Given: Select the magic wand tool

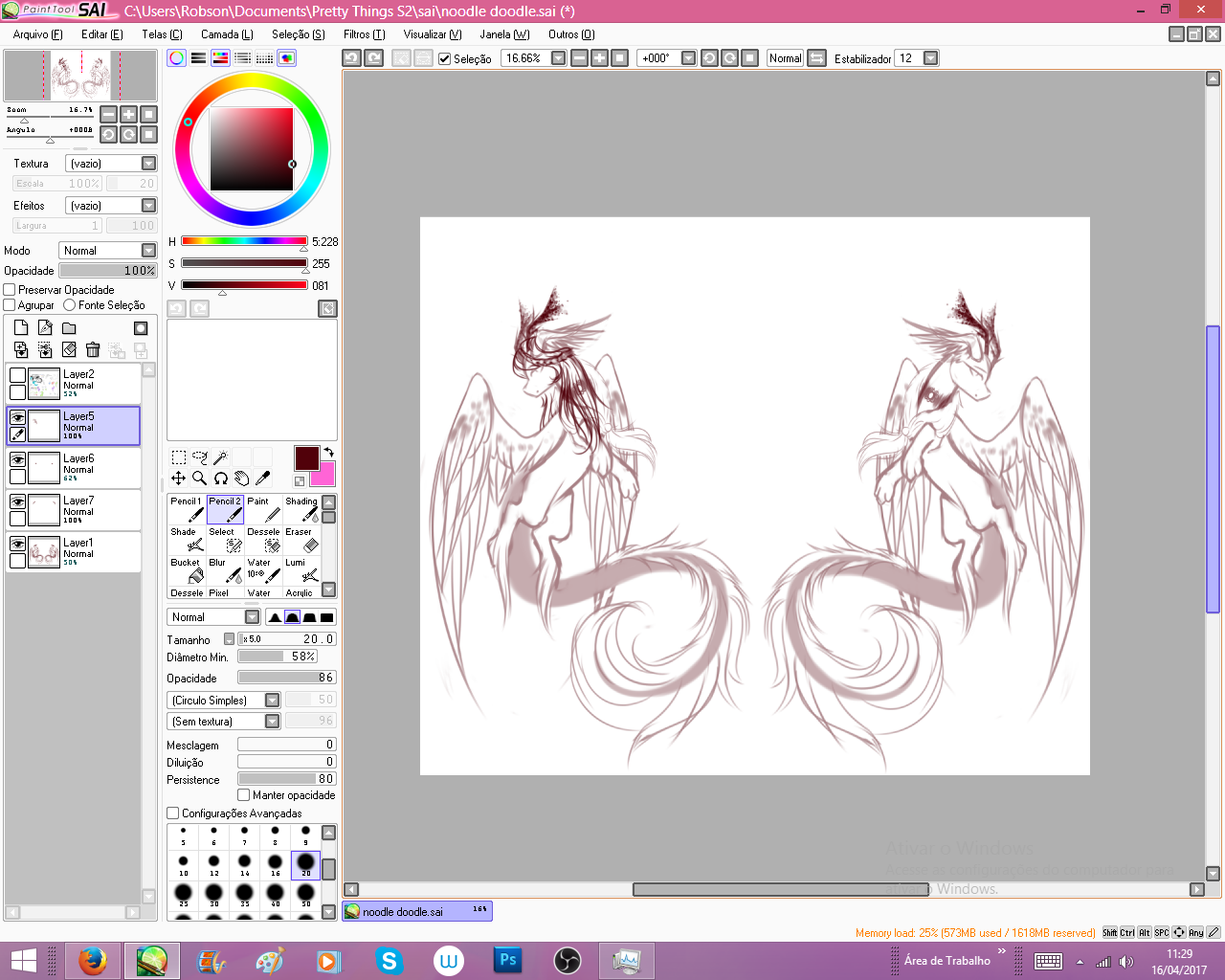Looking at the screenshot, I should point(221,457).
